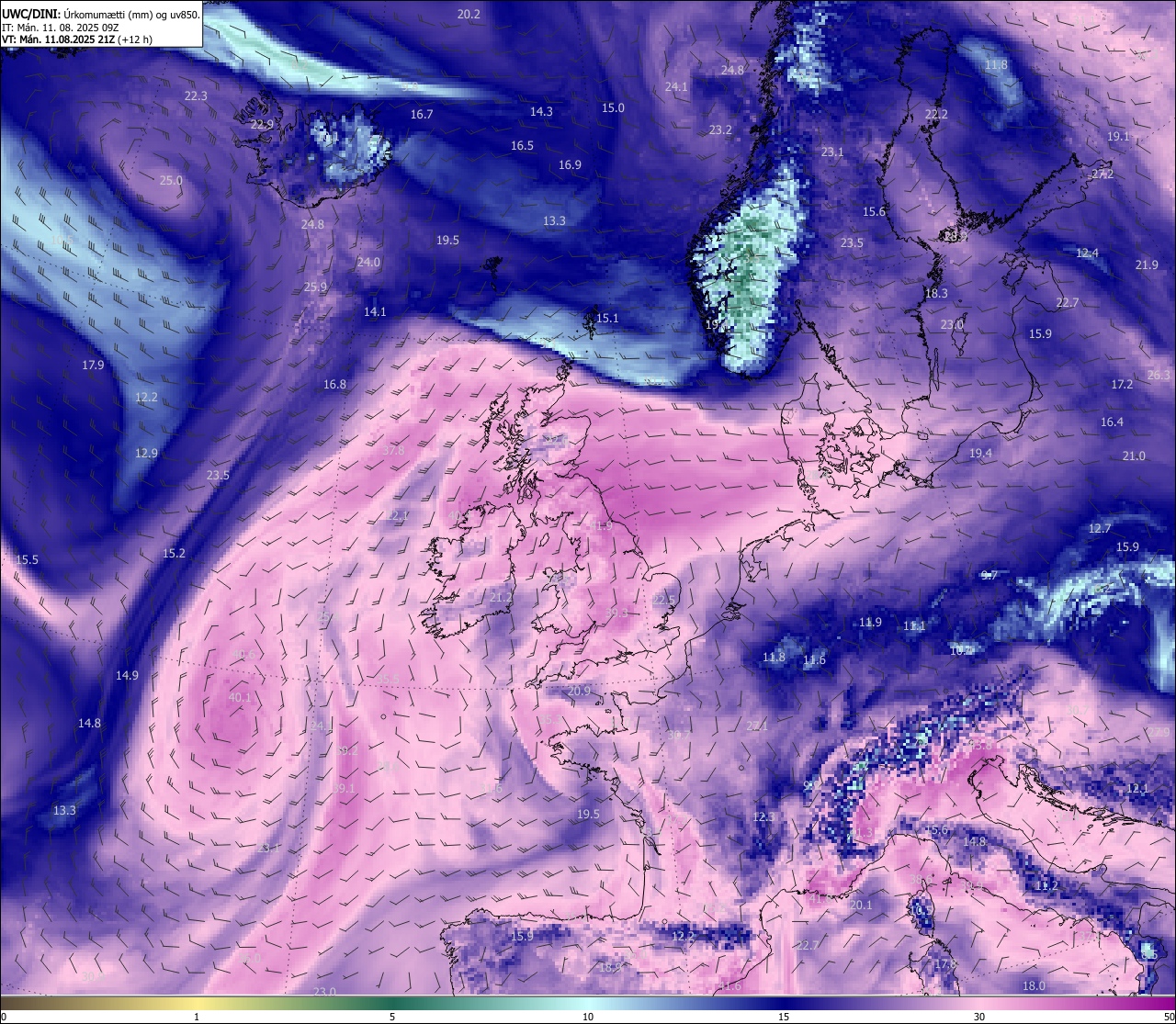Select the 16.5 map value
The image size is (1176, 1024).
click(522, 146)
